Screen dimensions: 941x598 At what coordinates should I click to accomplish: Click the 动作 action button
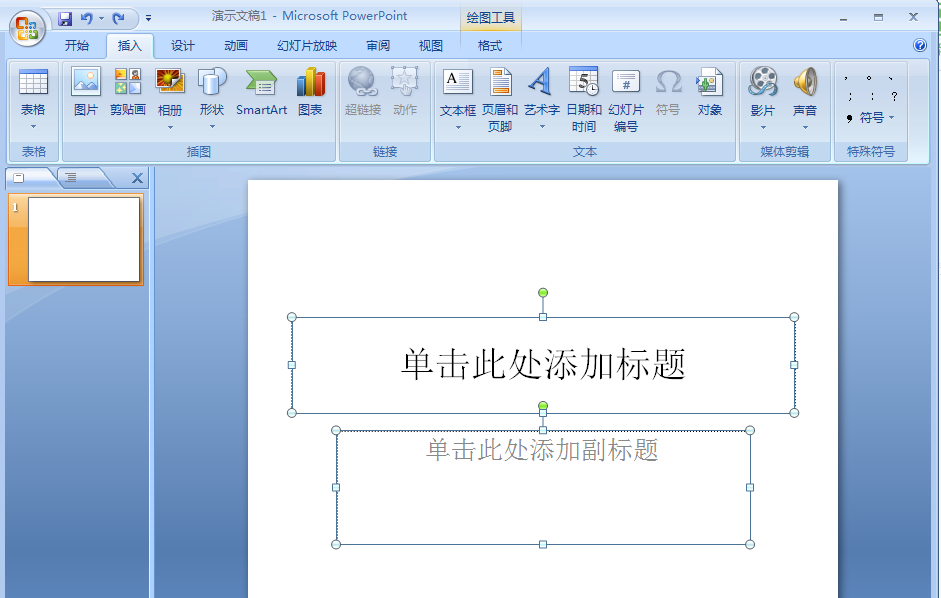point(405,92)
